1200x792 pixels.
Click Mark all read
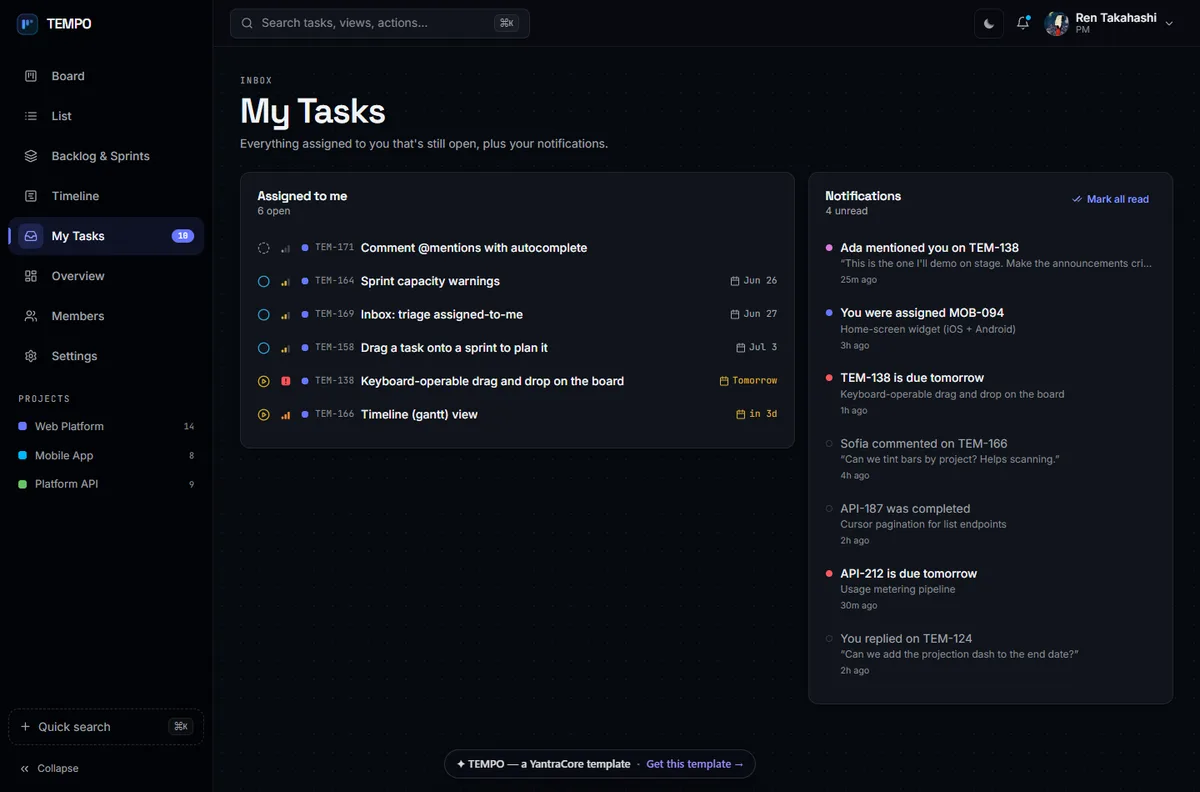[x=1110, y=199]
